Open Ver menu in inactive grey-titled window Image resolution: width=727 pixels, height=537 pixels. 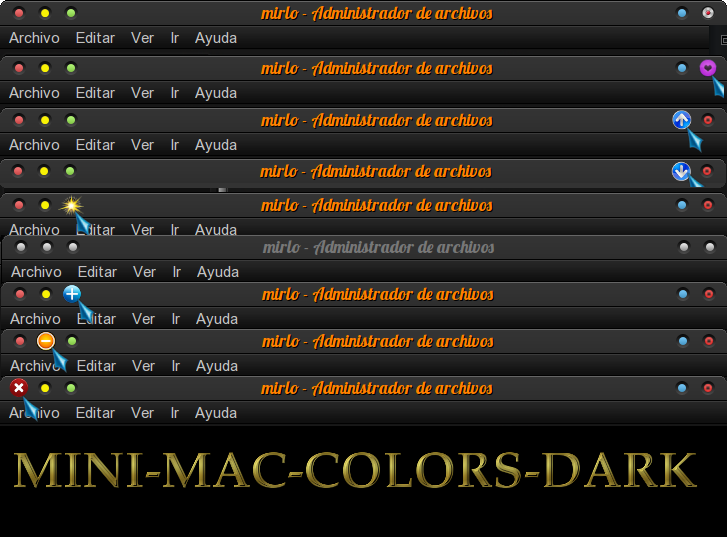(144, 272)
